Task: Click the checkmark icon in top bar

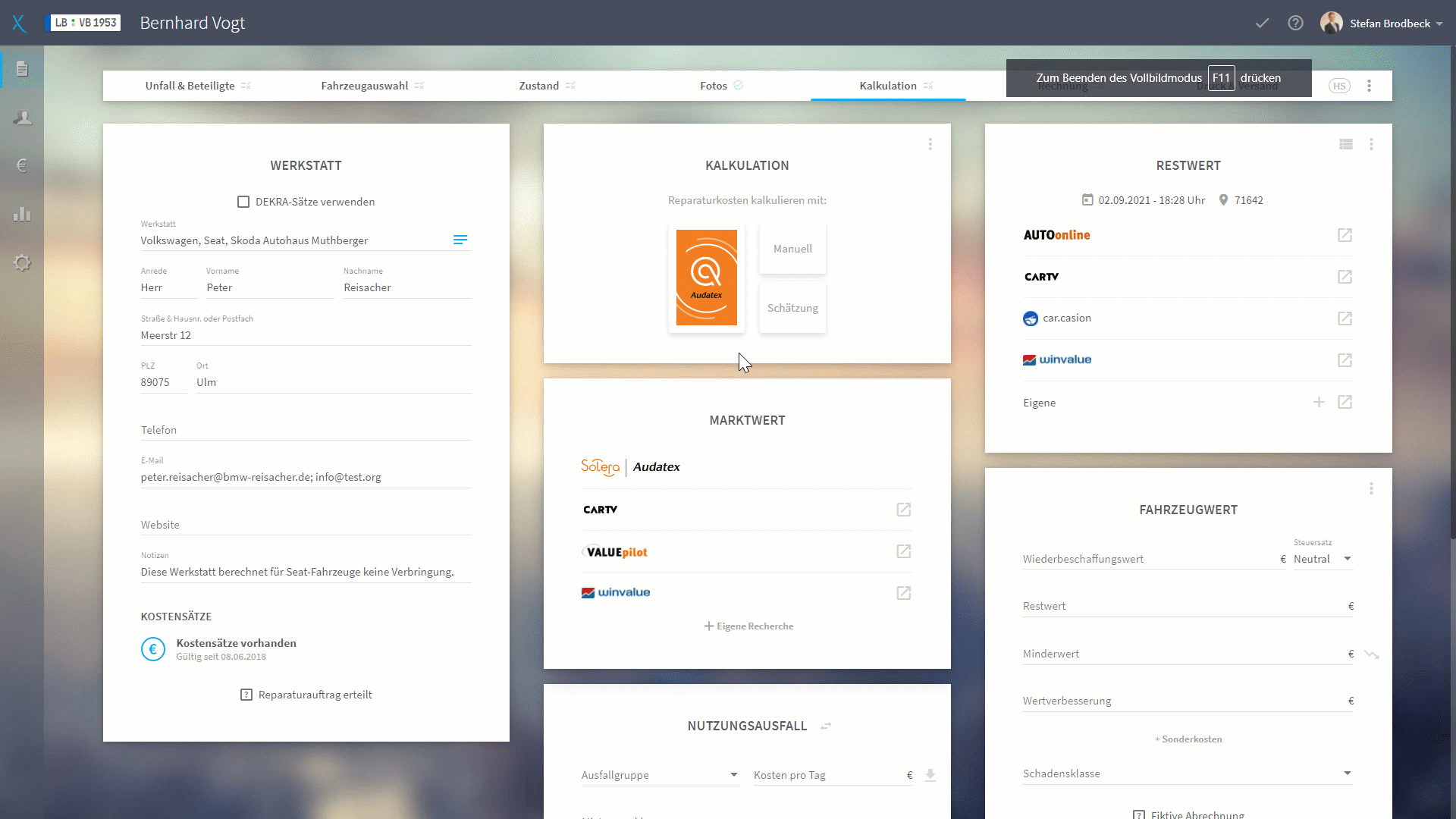Action: click(x=1262, y=23)
